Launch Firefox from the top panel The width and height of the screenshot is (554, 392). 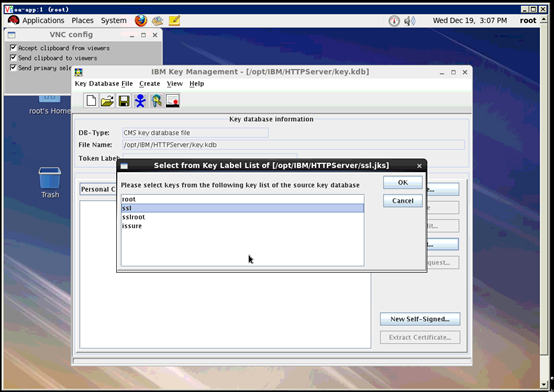141,21
